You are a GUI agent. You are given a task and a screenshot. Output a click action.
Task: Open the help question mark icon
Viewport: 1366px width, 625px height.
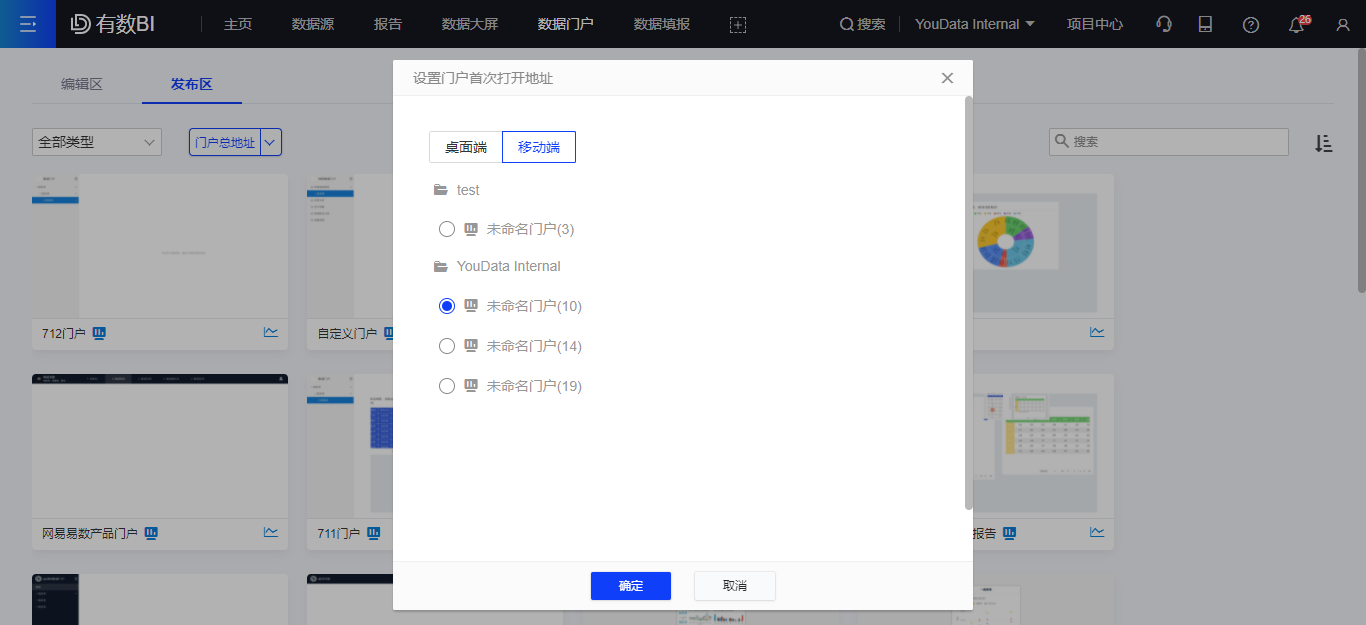(1251, 24)
